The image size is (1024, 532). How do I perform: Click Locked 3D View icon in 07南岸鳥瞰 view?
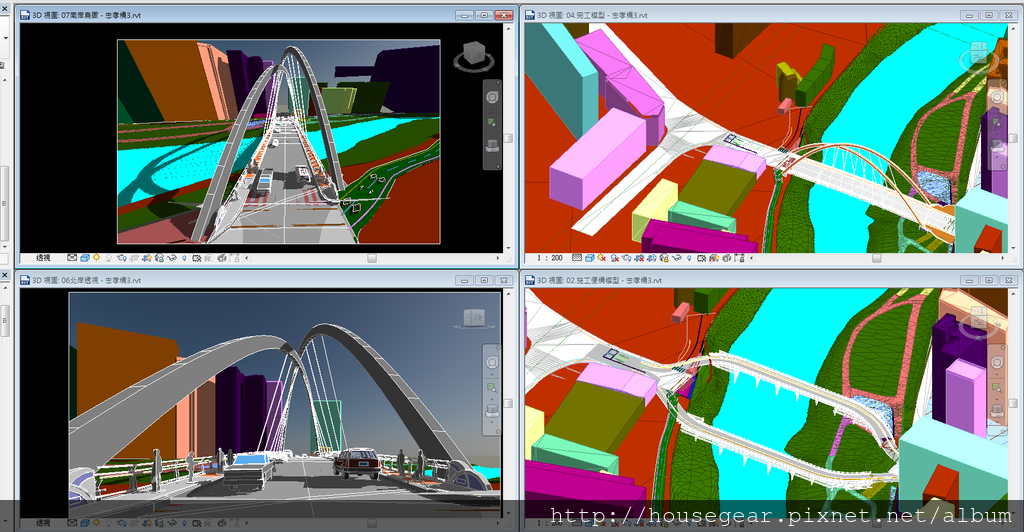[159, 258]
